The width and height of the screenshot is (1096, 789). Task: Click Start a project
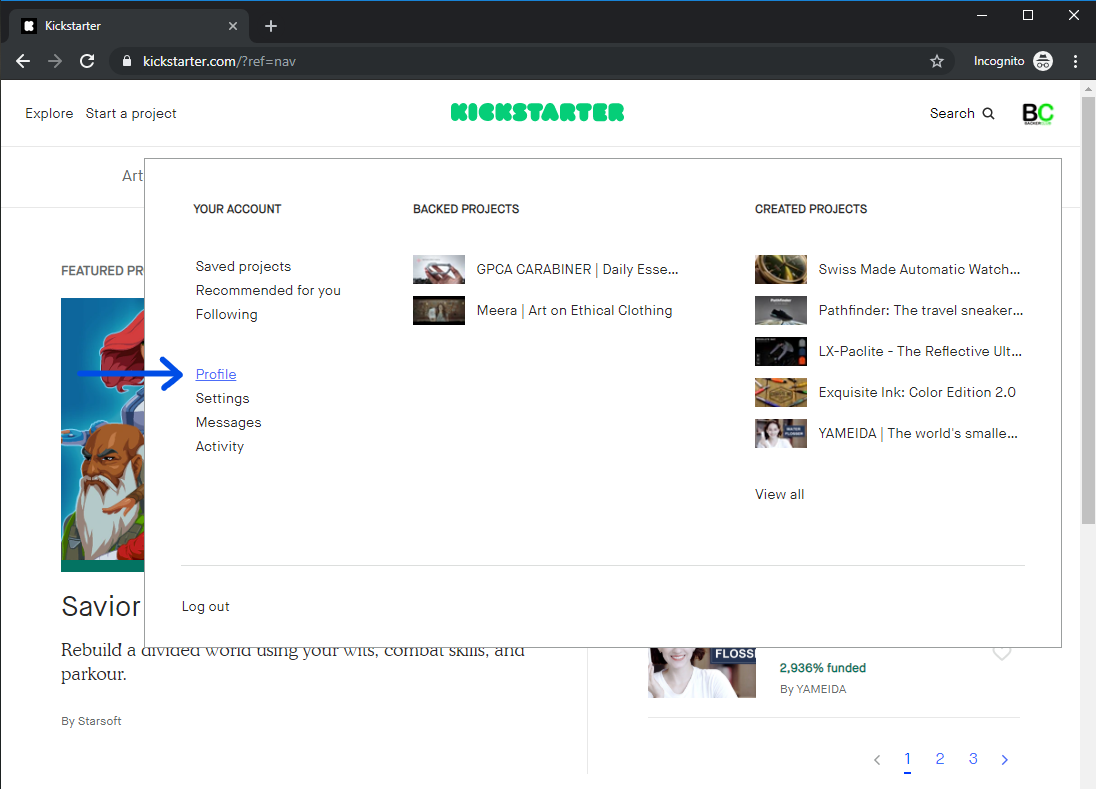coord(131,113)
